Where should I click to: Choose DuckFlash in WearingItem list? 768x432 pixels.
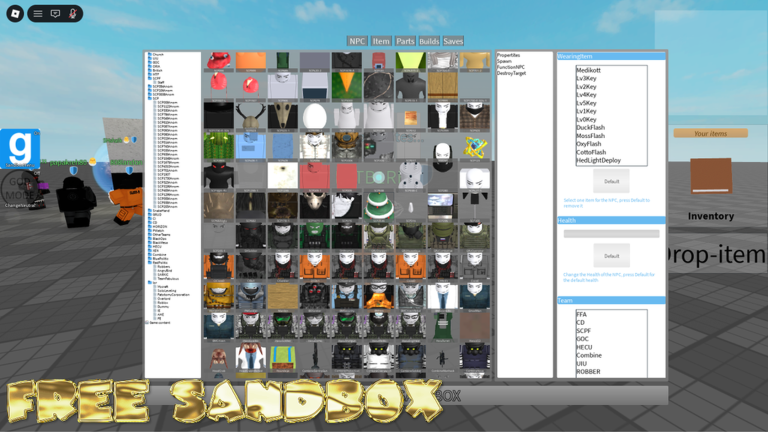[x=590, y=127]
